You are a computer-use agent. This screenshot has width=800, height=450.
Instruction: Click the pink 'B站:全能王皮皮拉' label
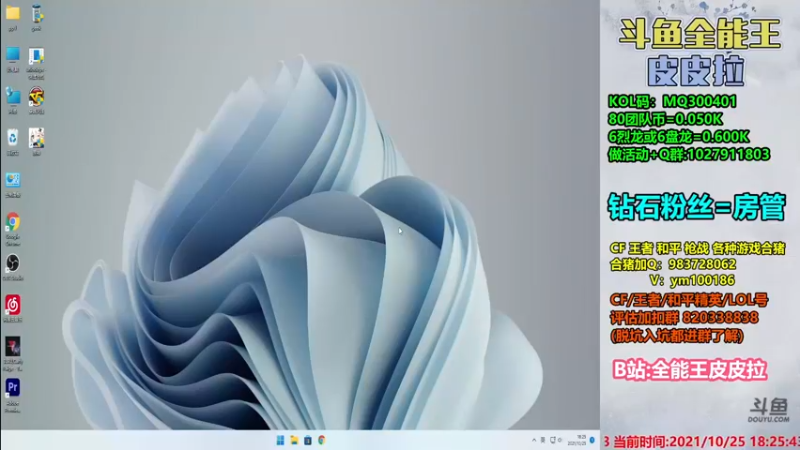[690, 370]
